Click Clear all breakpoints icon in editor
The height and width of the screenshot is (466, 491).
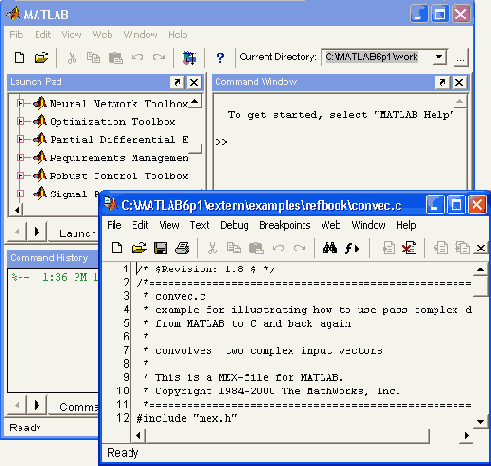coord(409,248)
